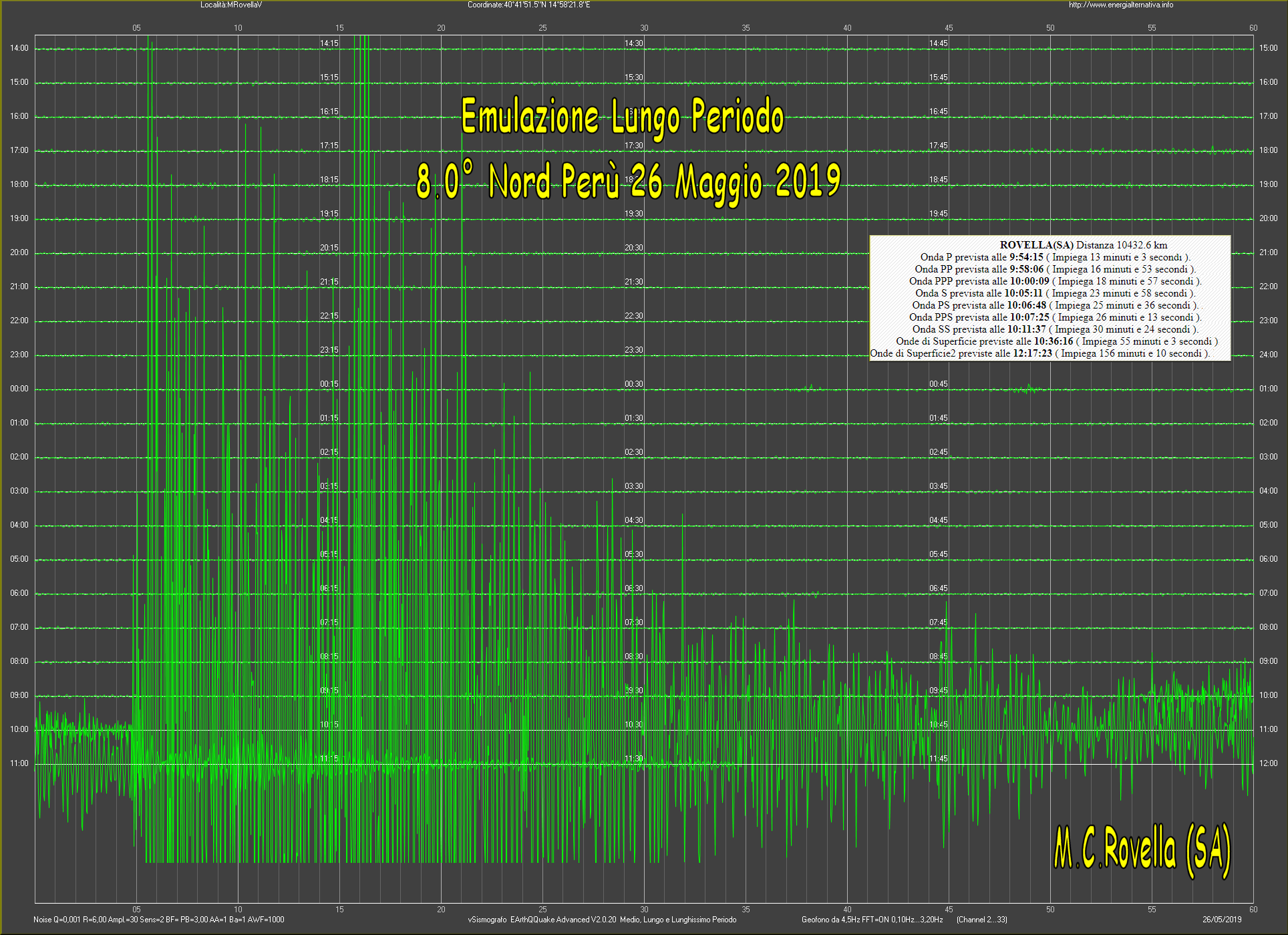Select 'ROVELLA(SA) Distanza 10432.6 km' line
1288x935 pixels.
pyautogui.click(x=1084, y=245)
